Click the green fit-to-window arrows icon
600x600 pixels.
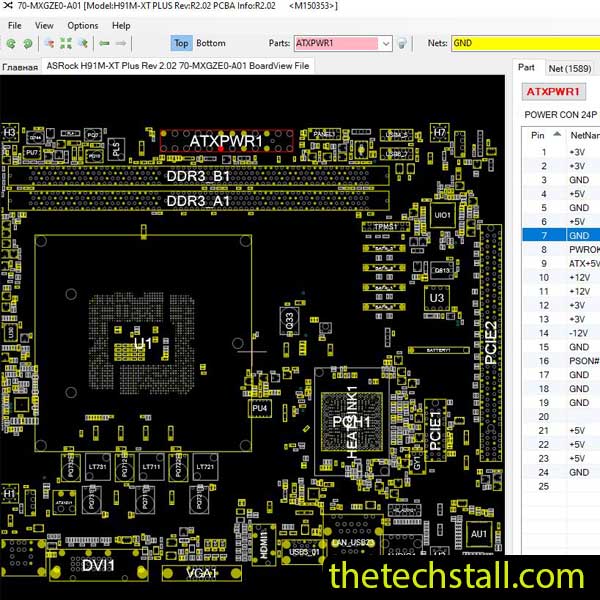(x=66, y=43)
